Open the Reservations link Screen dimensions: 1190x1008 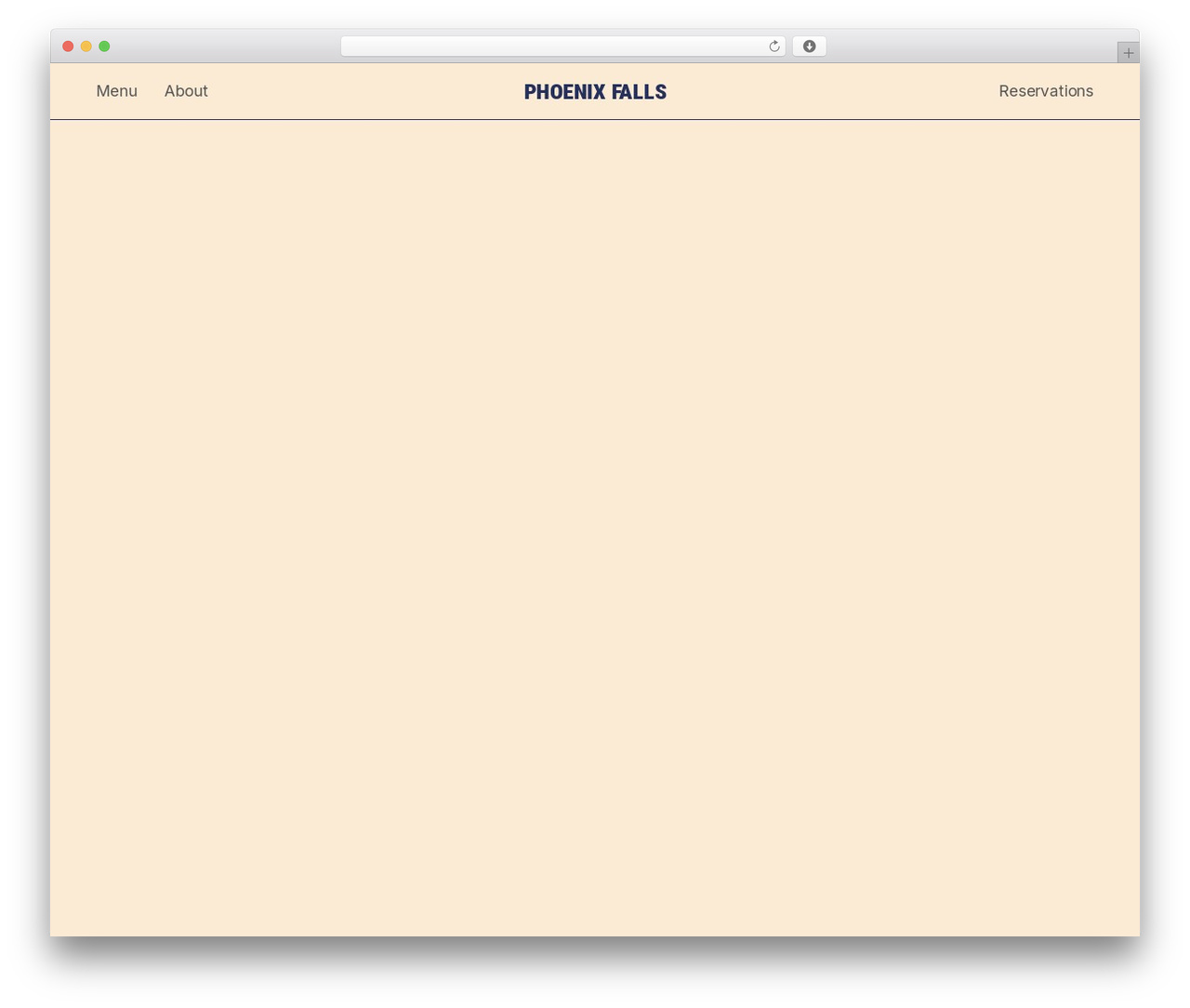[x=1046, y=91]
